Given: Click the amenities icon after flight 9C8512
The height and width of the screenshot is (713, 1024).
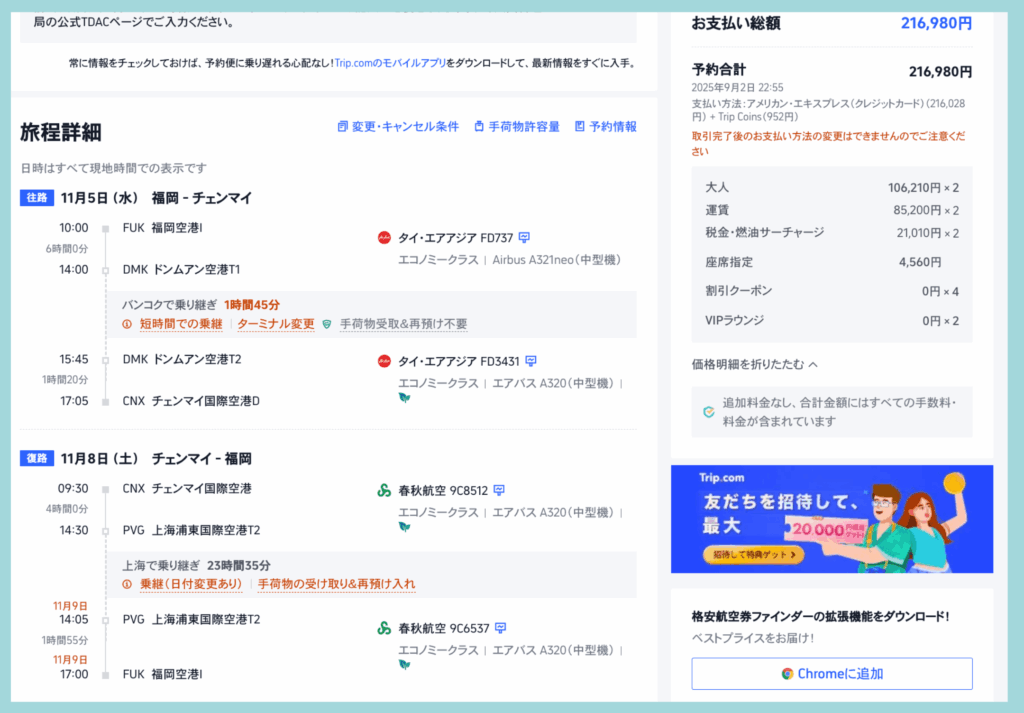Looking at the screenshot, I should tap(499, 490).
